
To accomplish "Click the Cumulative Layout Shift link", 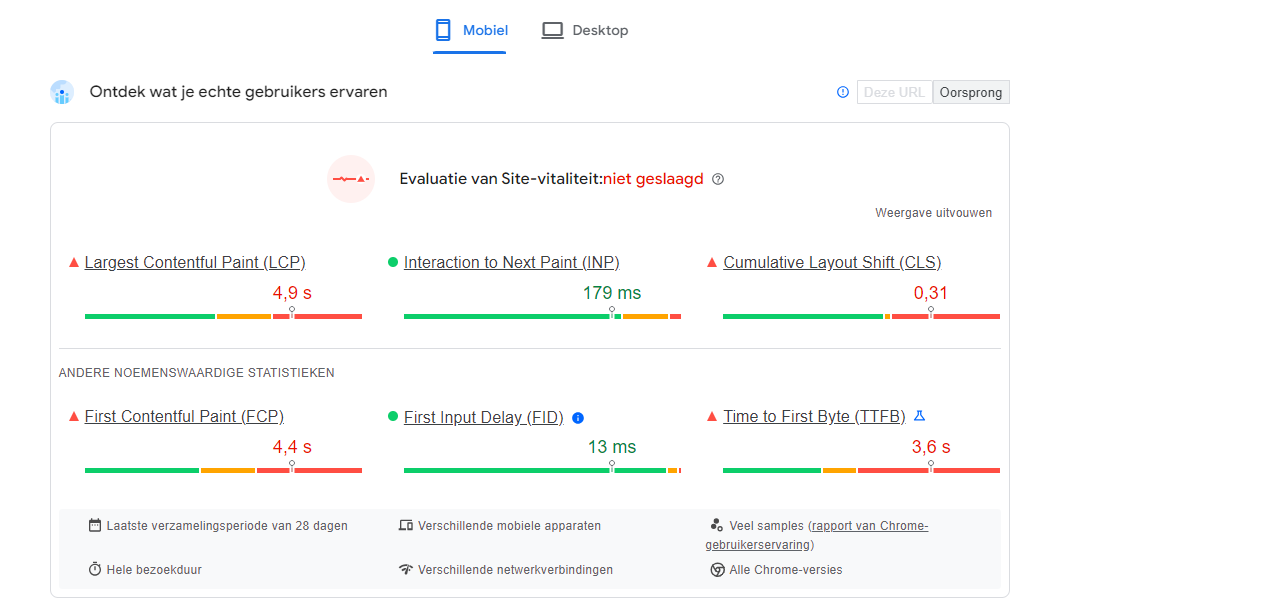I will pyautogui.click(x=832, y=262).
